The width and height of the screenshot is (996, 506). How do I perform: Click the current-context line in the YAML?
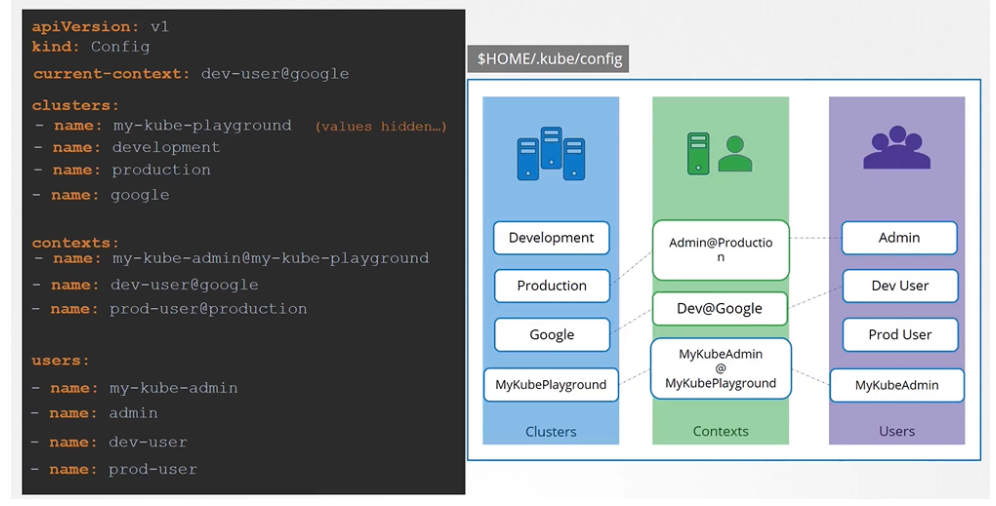tap(190, 74)
